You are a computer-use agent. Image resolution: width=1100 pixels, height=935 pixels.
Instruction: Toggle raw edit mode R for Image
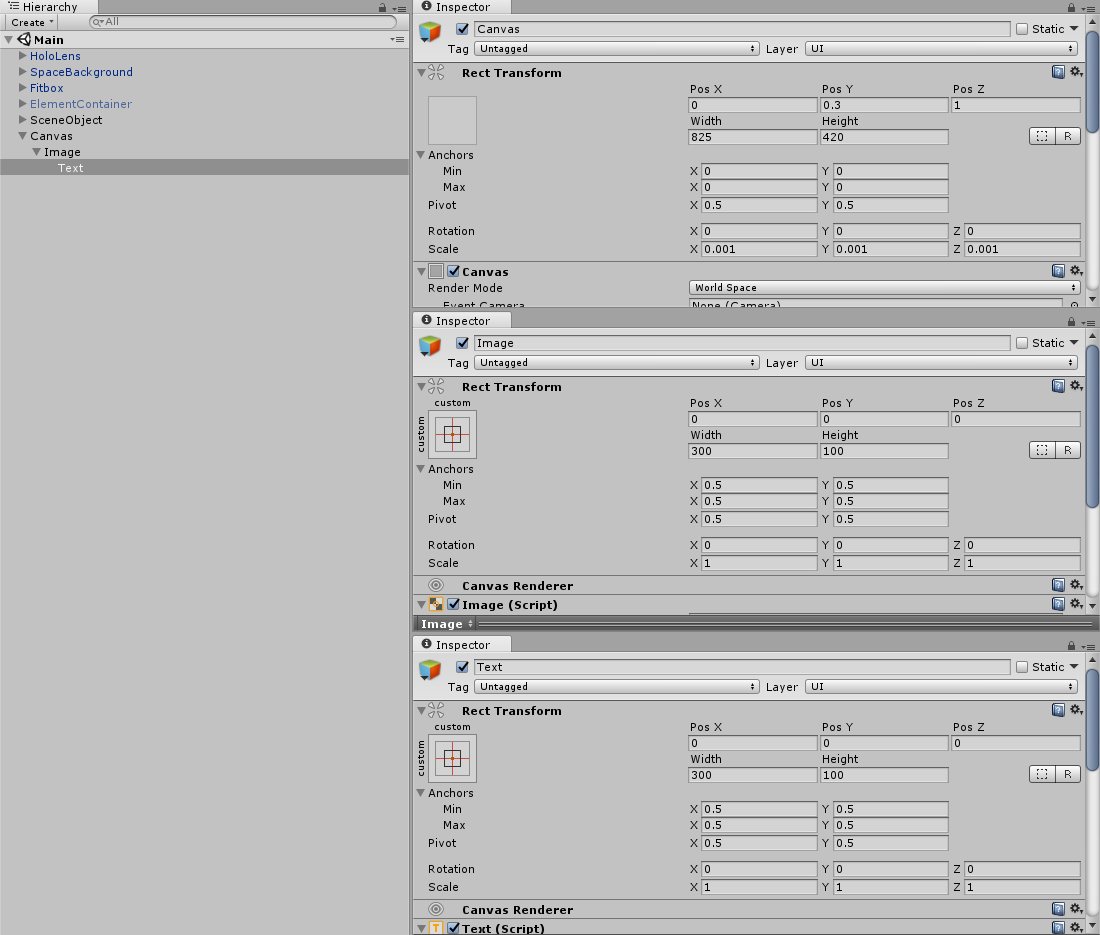click(x=1068, y=451)
